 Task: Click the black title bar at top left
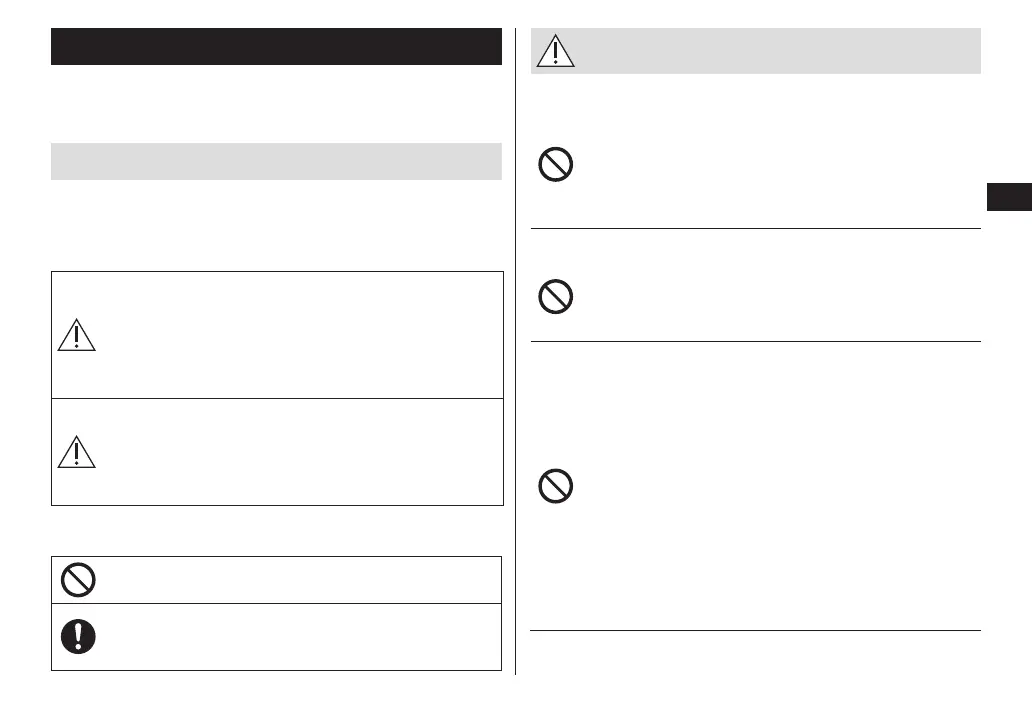(x=276, y=47)
